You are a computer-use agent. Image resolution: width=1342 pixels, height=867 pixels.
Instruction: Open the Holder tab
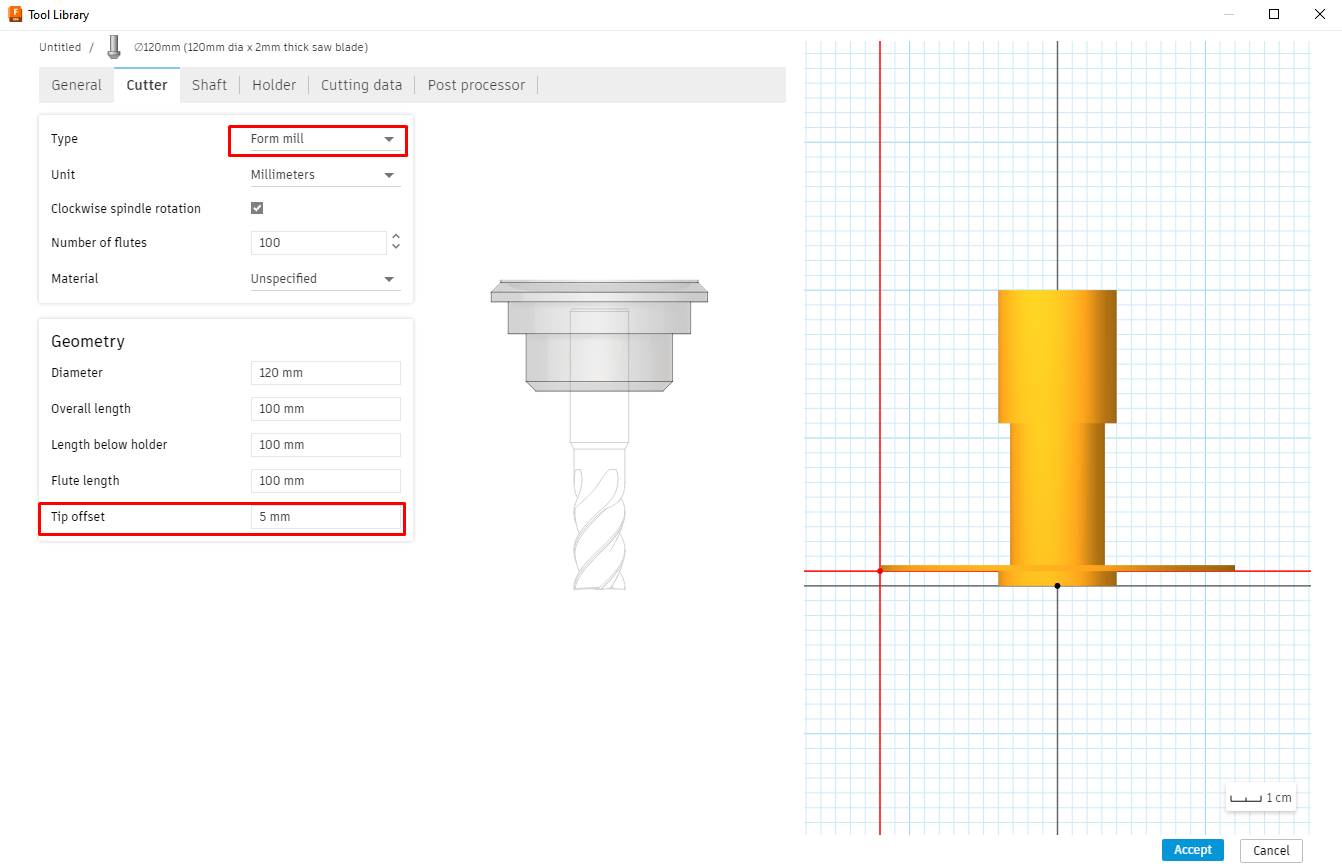coord(273,84)
